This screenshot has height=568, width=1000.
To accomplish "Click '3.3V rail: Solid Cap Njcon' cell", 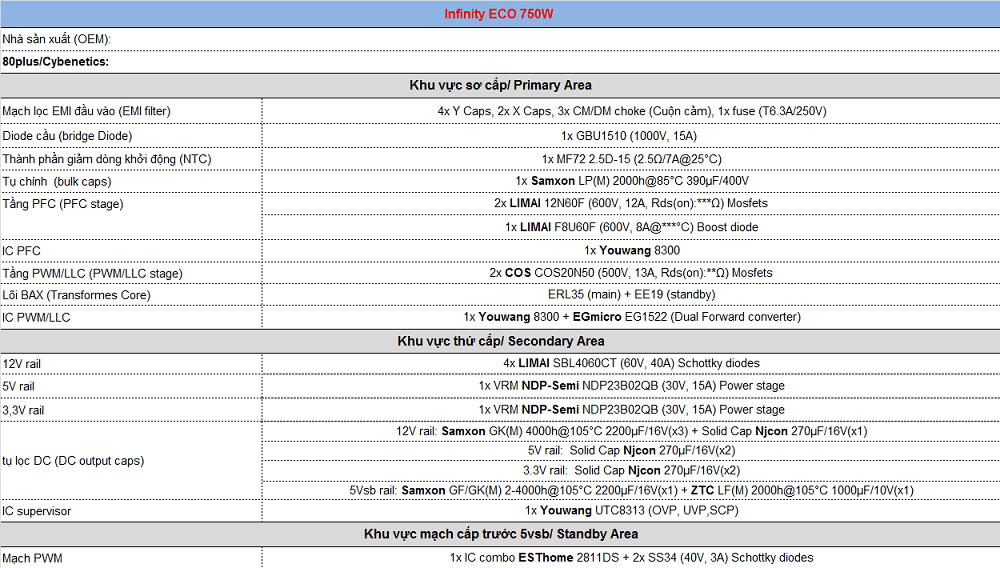I will [631, 470].
